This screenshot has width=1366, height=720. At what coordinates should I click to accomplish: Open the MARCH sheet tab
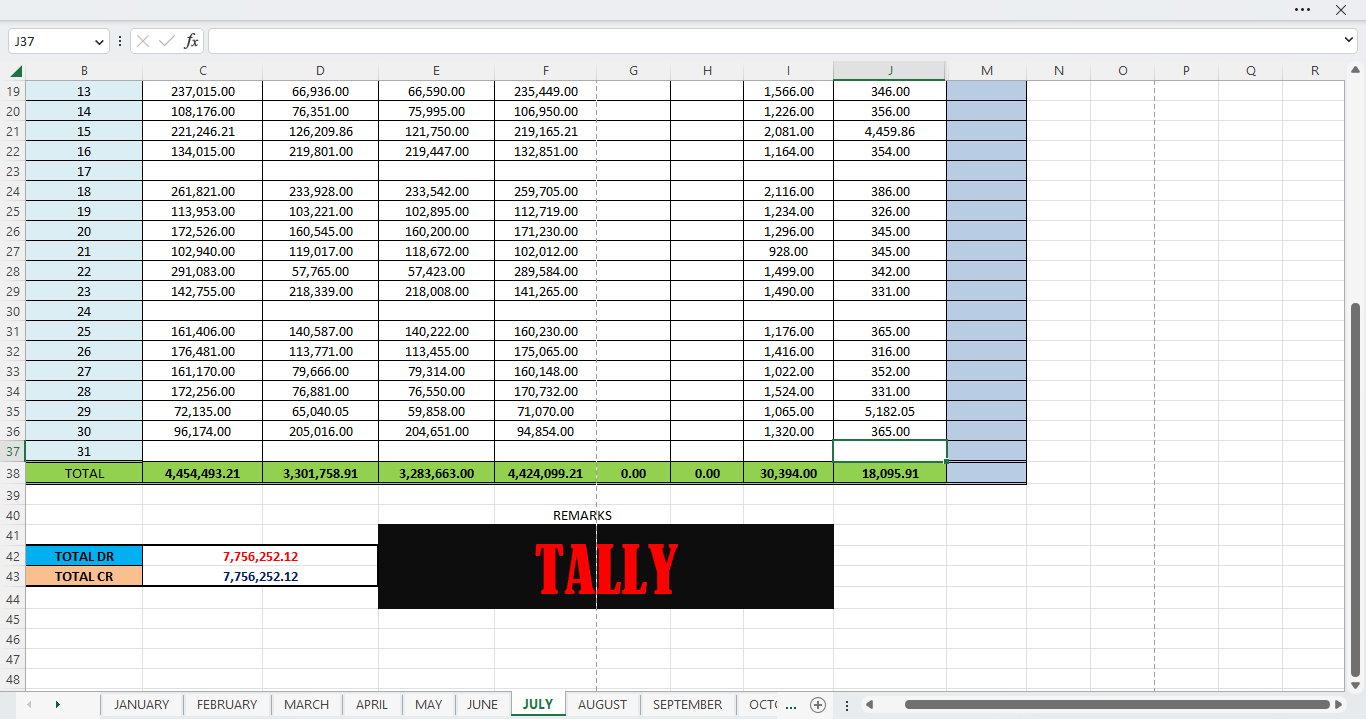click(306, 705)
